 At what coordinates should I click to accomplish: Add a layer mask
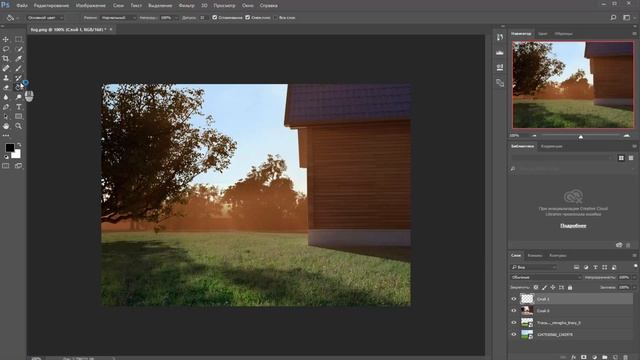click(x=584, y=357)
